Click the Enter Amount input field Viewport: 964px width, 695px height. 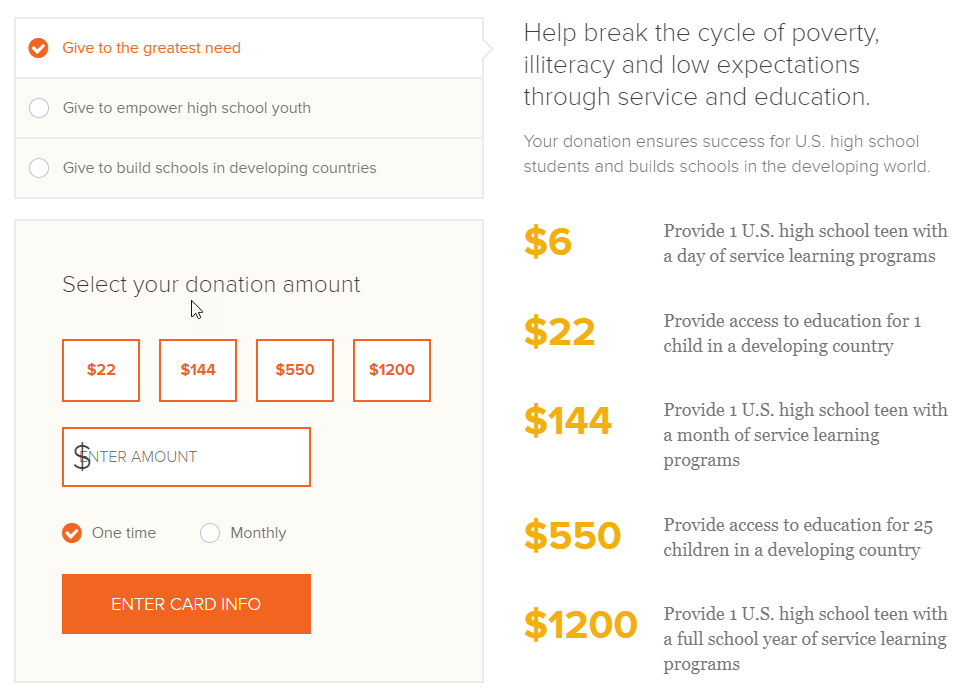pos(186,457)
